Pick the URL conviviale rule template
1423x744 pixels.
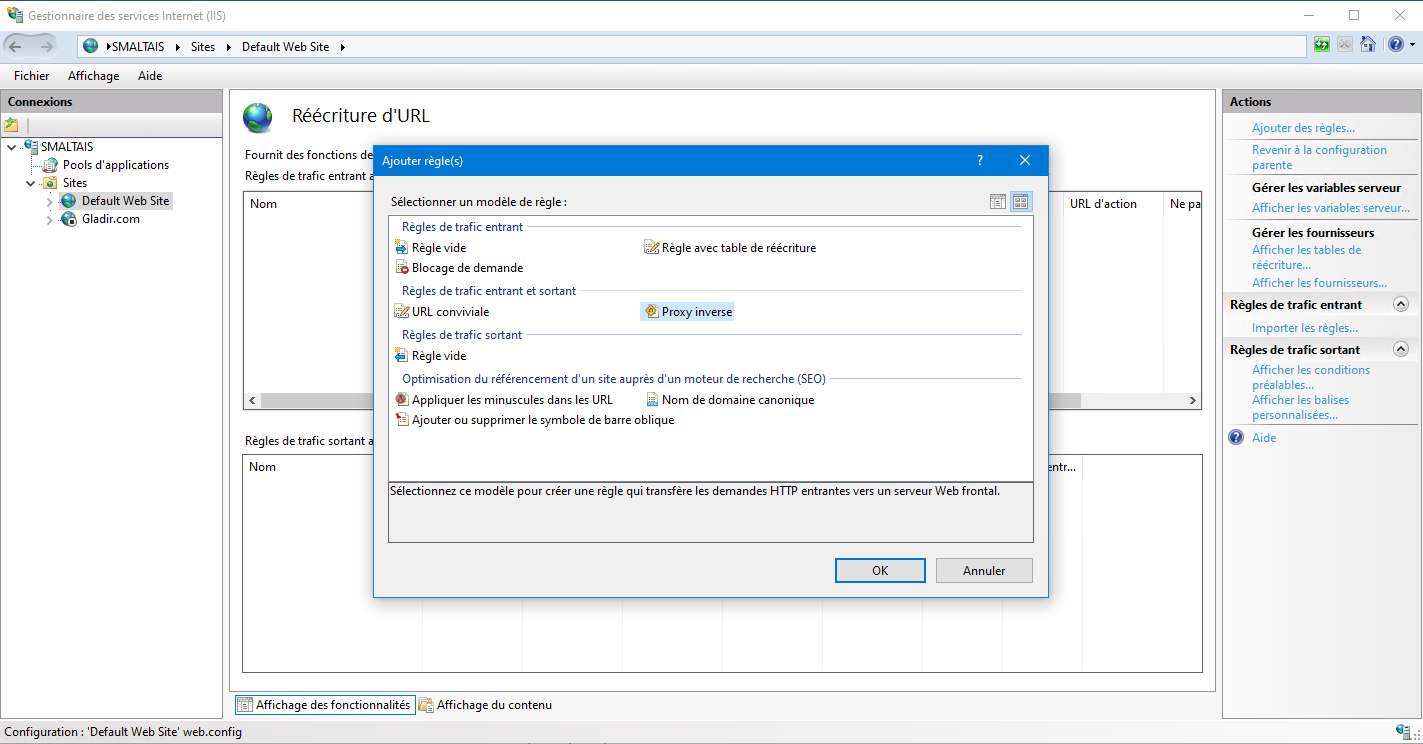[450, 312]
